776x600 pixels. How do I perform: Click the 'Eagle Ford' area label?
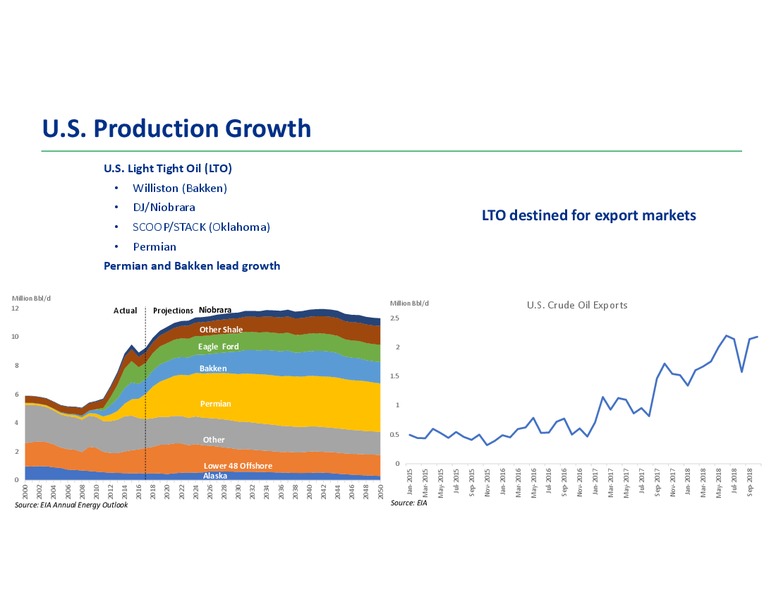(218, 347)
